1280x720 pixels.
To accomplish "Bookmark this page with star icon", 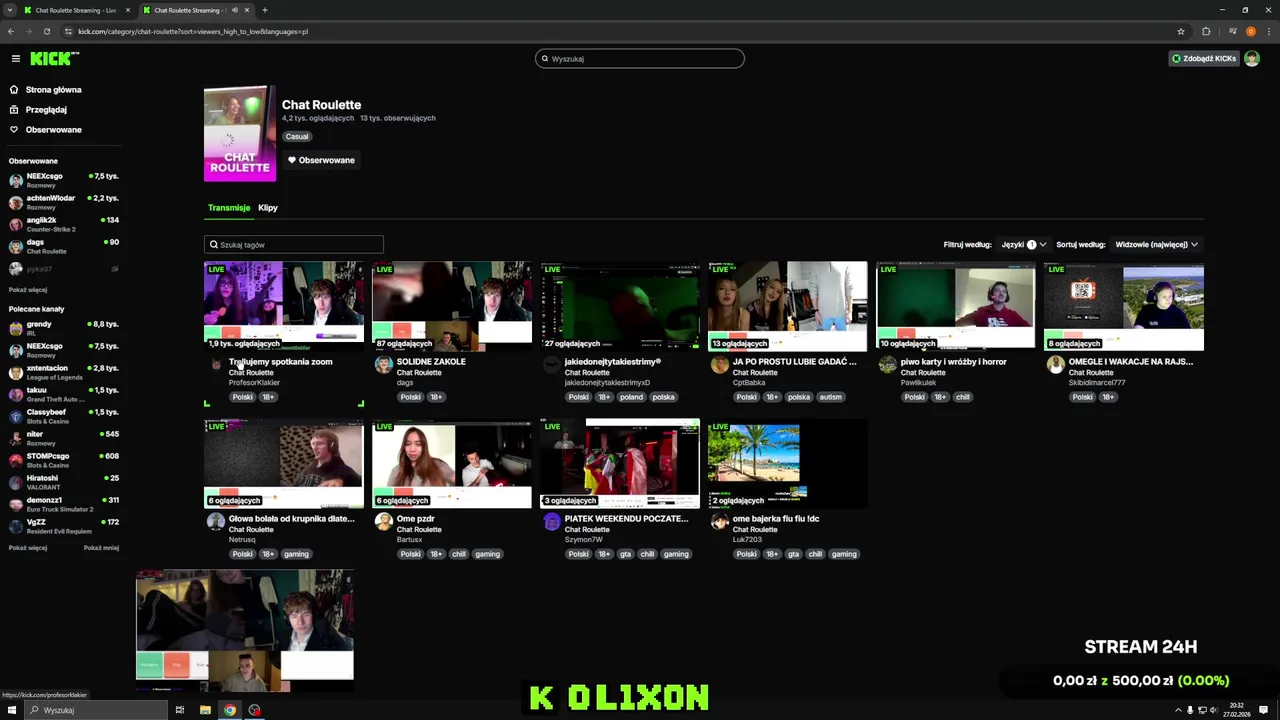I will click(1181, 31).
